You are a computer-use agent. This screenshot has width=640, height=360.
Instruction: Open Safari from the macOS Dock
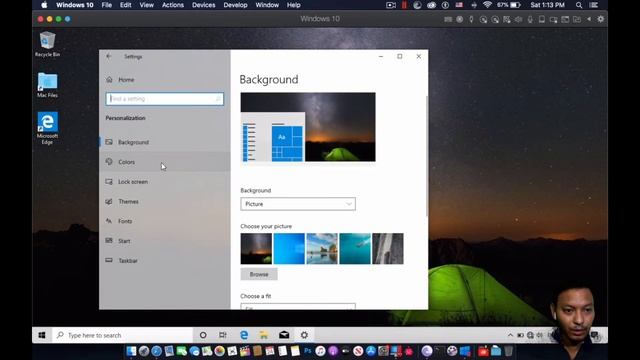tap(156, 351)
